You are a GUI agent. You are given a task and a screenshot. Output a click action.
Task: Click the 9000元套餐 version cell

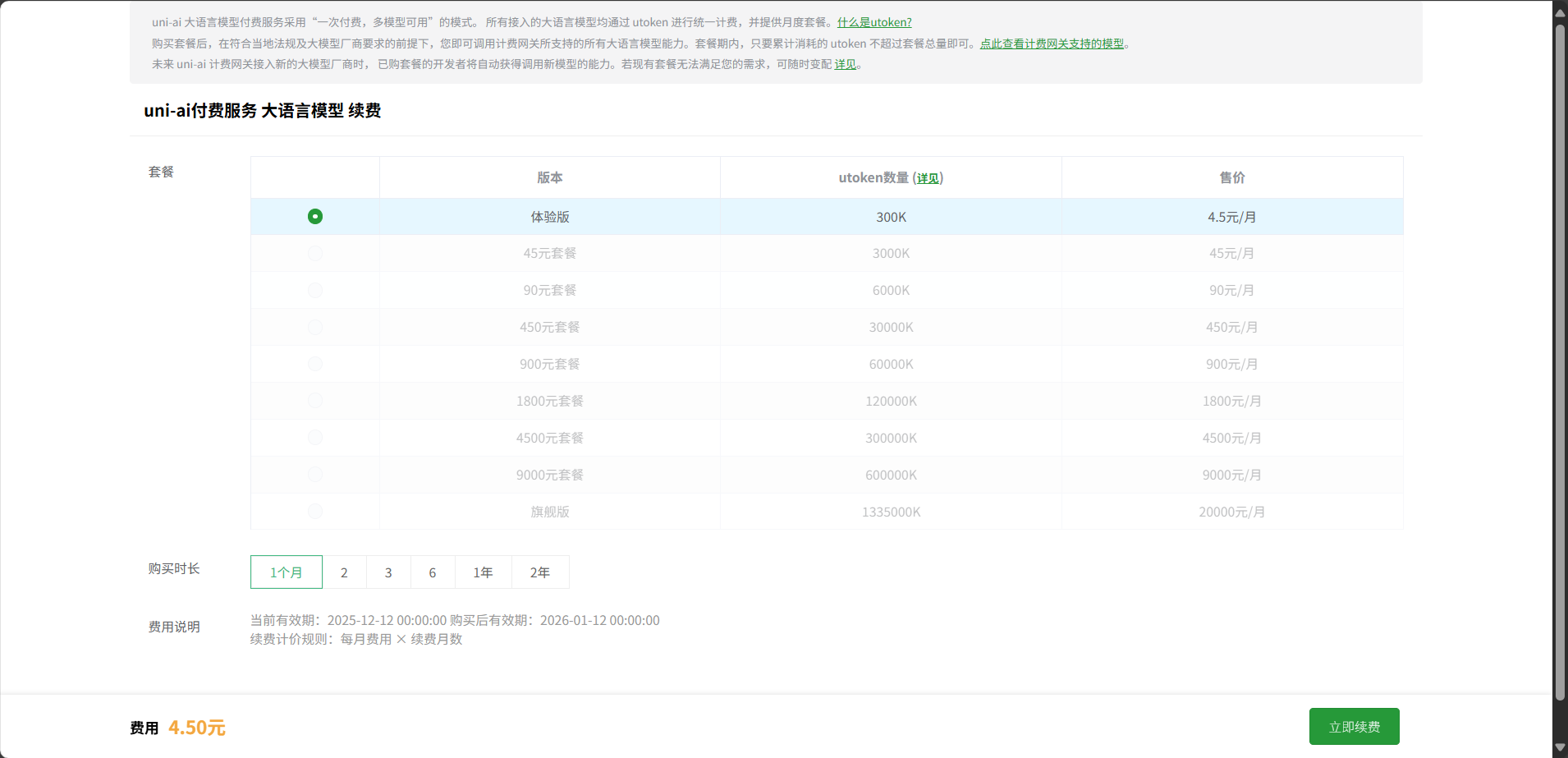(550, 475)
